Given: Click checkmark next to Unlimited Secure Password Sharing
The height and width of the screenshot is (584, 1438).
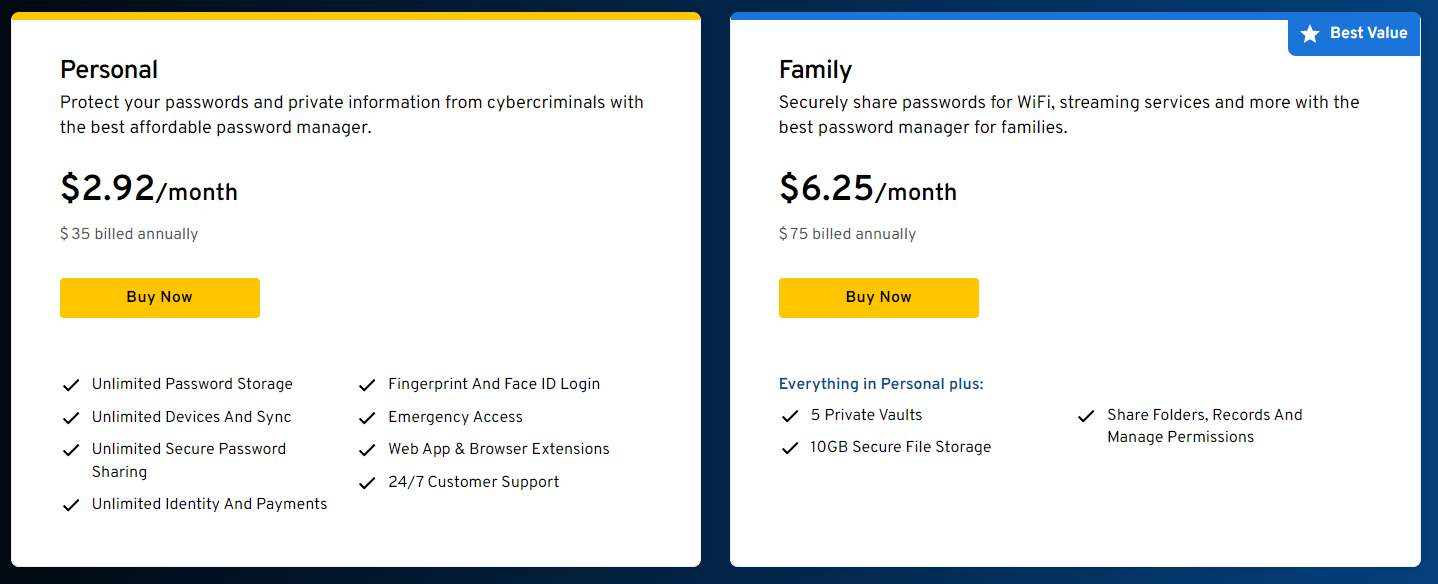Looking at the screenshot, I should tap(71, 450).
